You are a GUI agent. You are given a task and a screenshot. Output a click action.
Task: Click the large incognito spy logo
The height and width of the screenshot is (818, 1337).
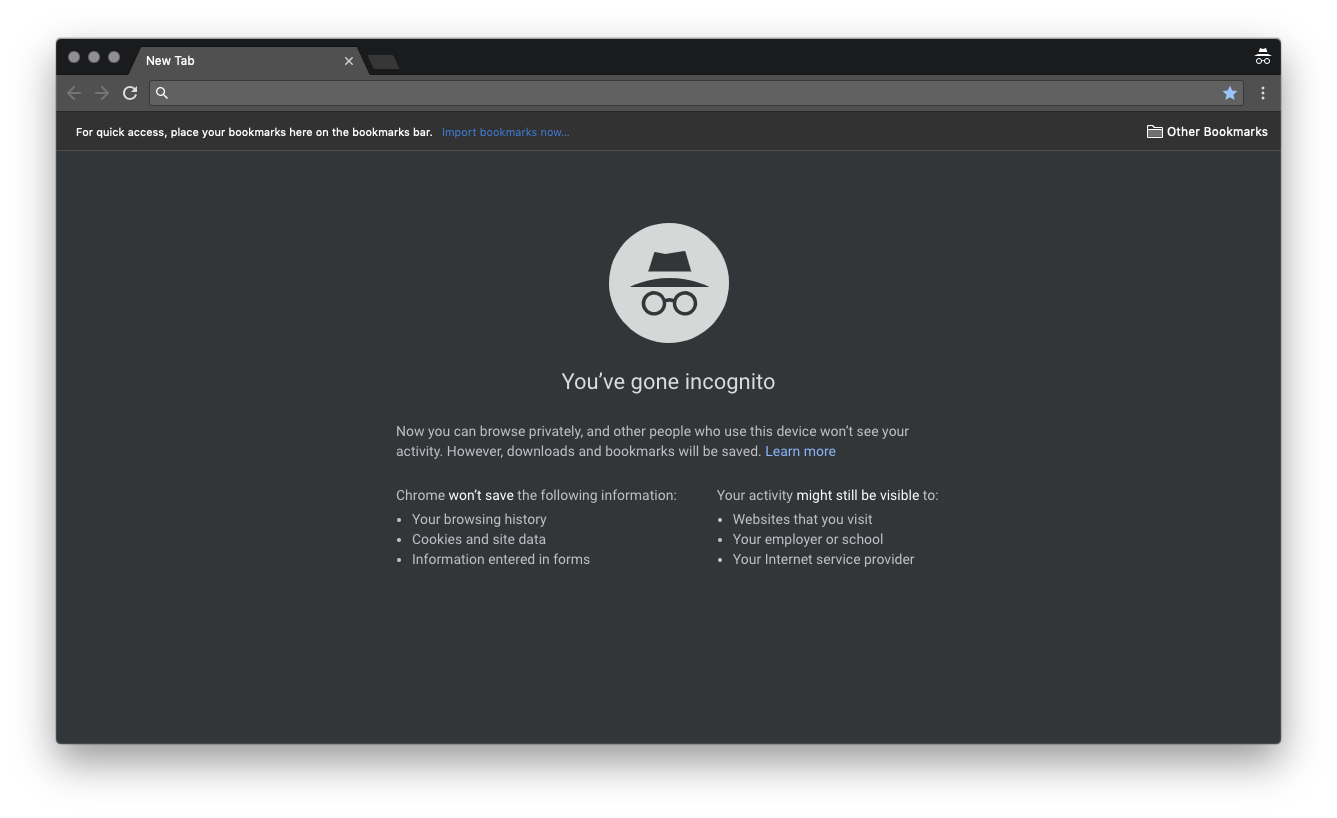pos(668,282)
